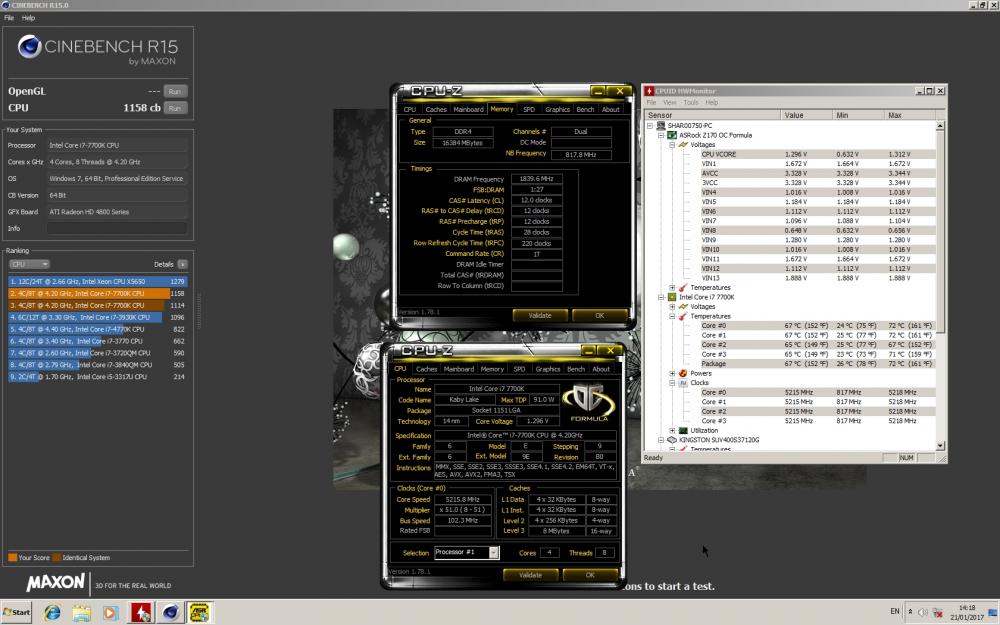Click the SHAR00750-PC computer icon in HWMonitor

point(661,126)
